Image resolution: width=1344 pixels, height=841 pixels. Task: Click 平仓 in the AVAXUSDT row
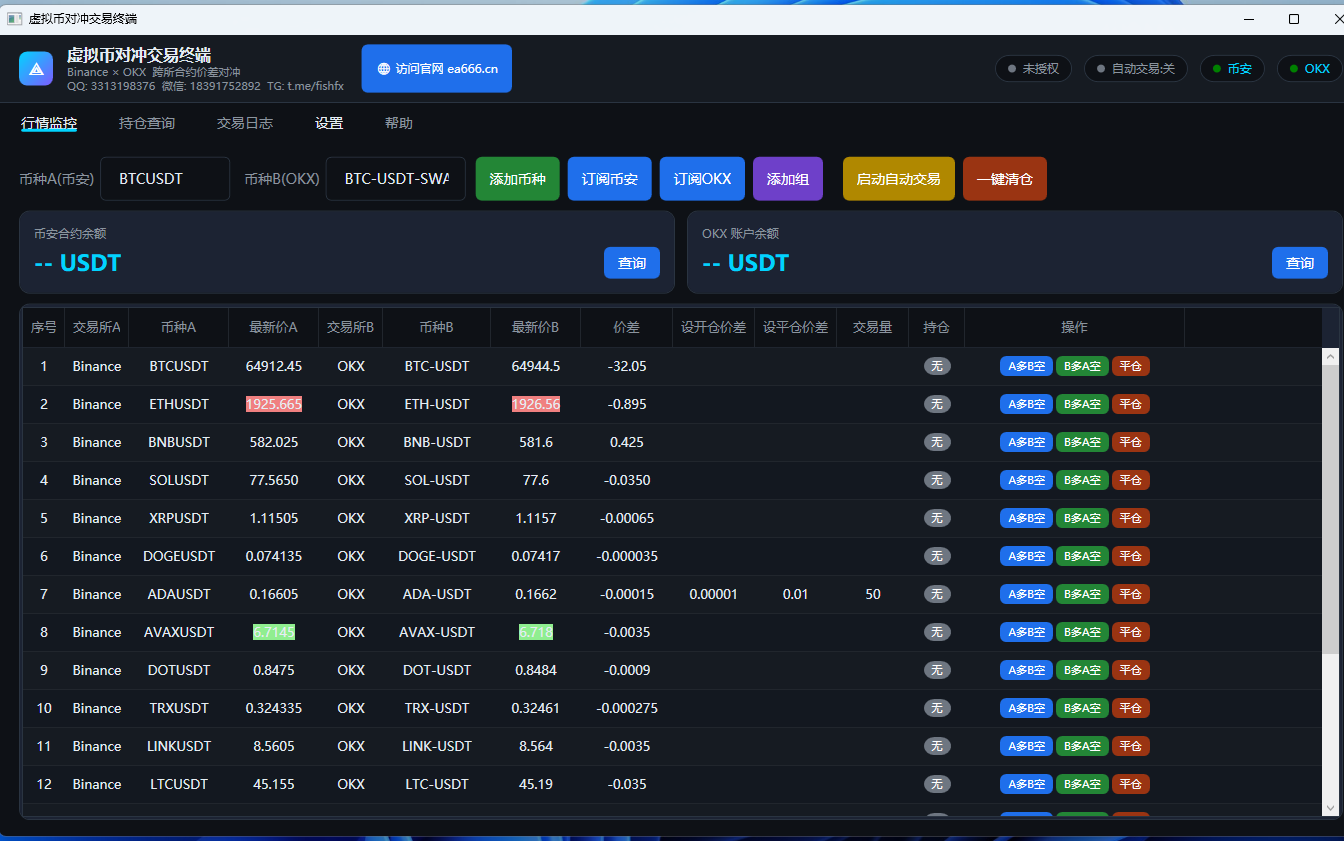point(1131,632)
